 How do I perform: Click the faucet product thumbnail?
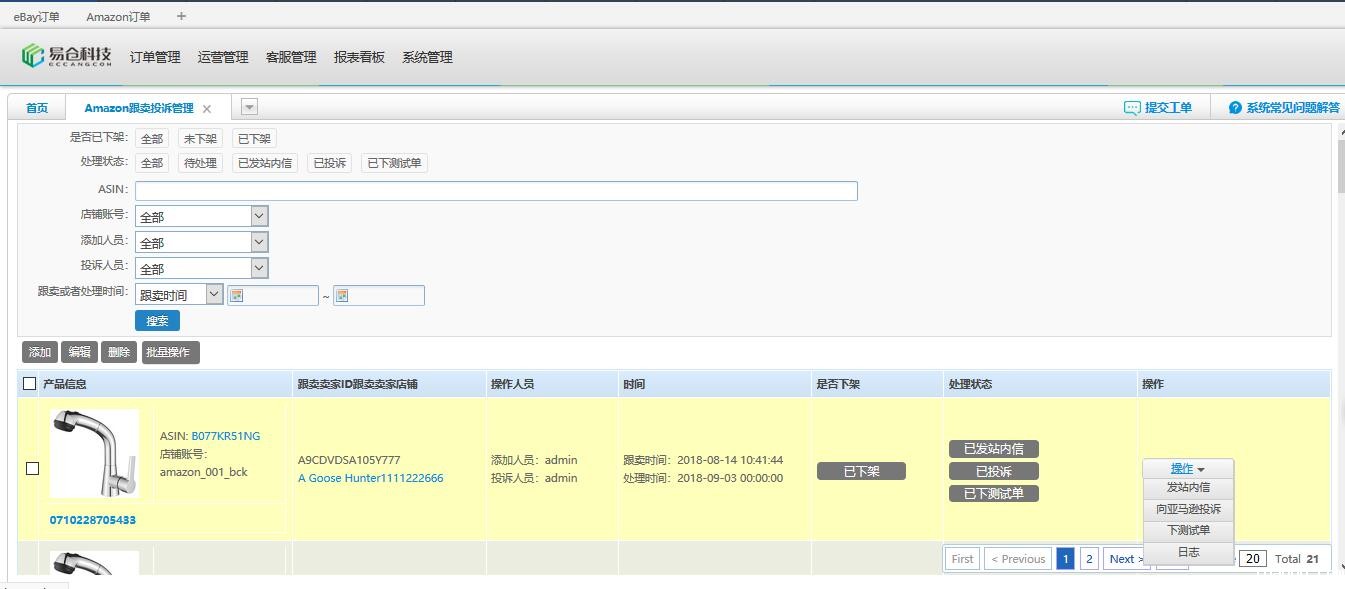95,453
